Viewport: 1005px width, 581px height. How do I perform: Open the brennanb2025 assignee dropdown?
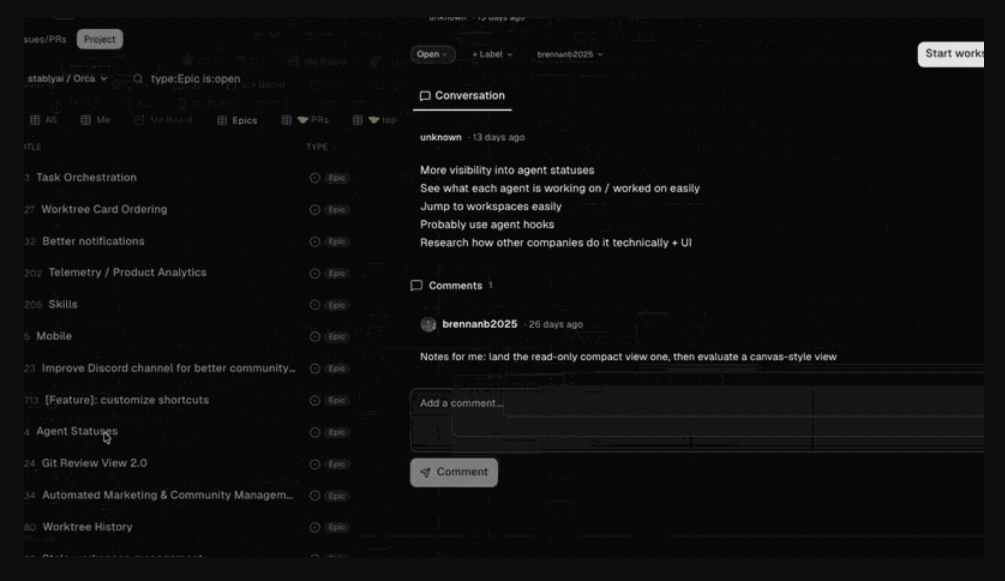click(570, 55)
